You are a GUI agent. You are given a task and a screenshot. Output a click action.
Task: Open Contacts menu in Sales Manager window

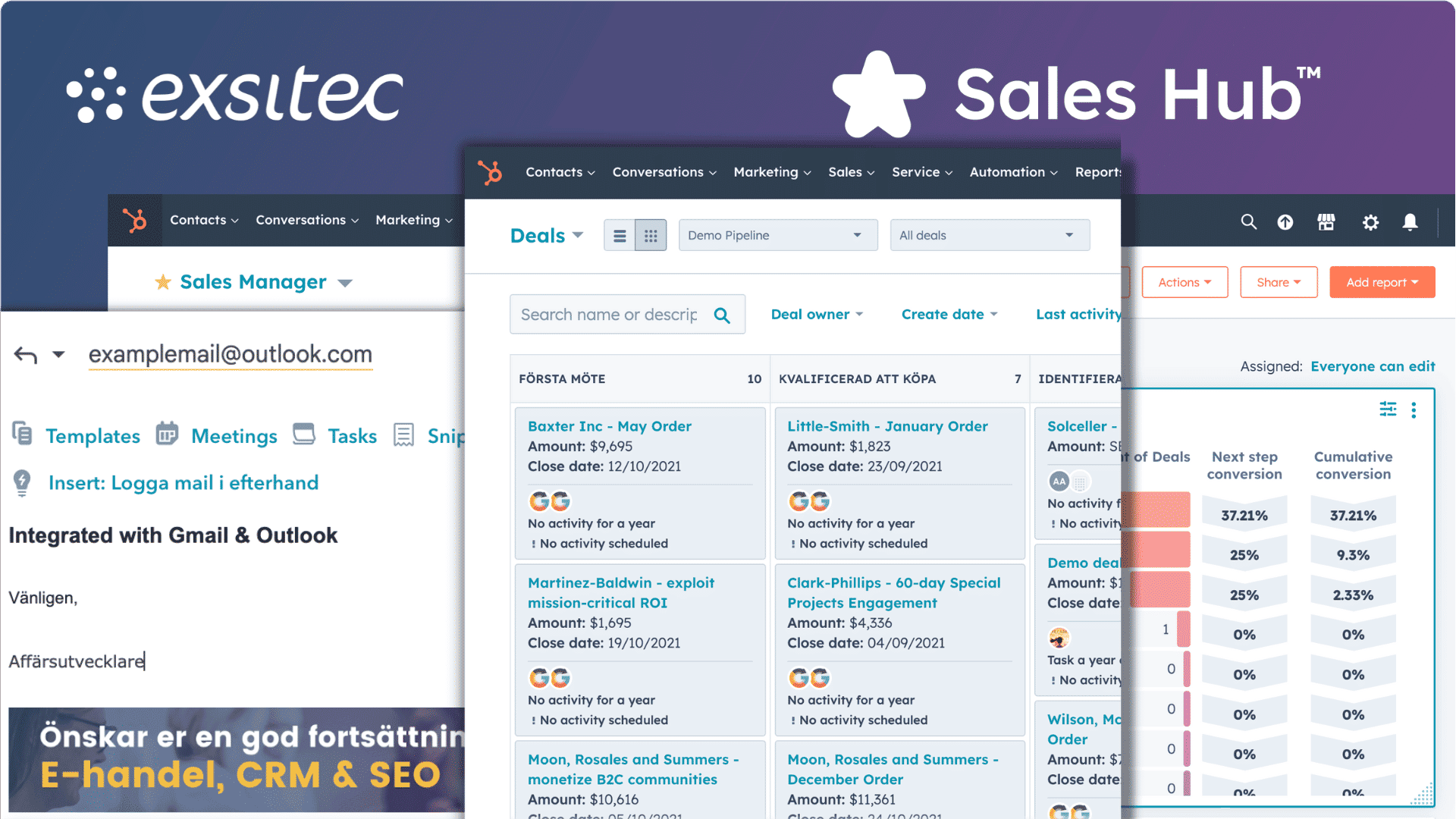pyautogui.click(x=204, y=220)
